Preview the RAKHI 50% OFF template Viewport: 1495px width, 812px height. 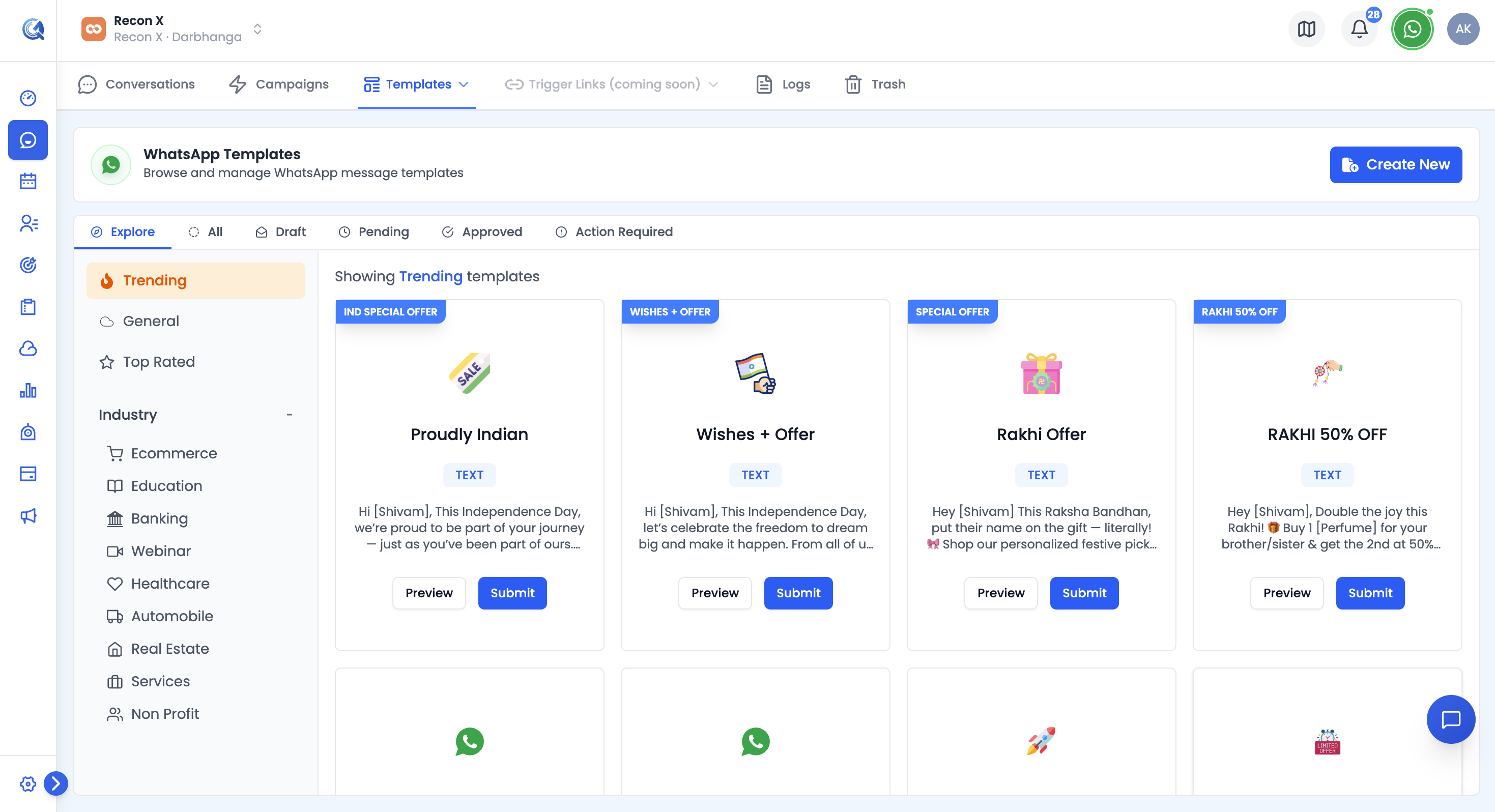1287,593
